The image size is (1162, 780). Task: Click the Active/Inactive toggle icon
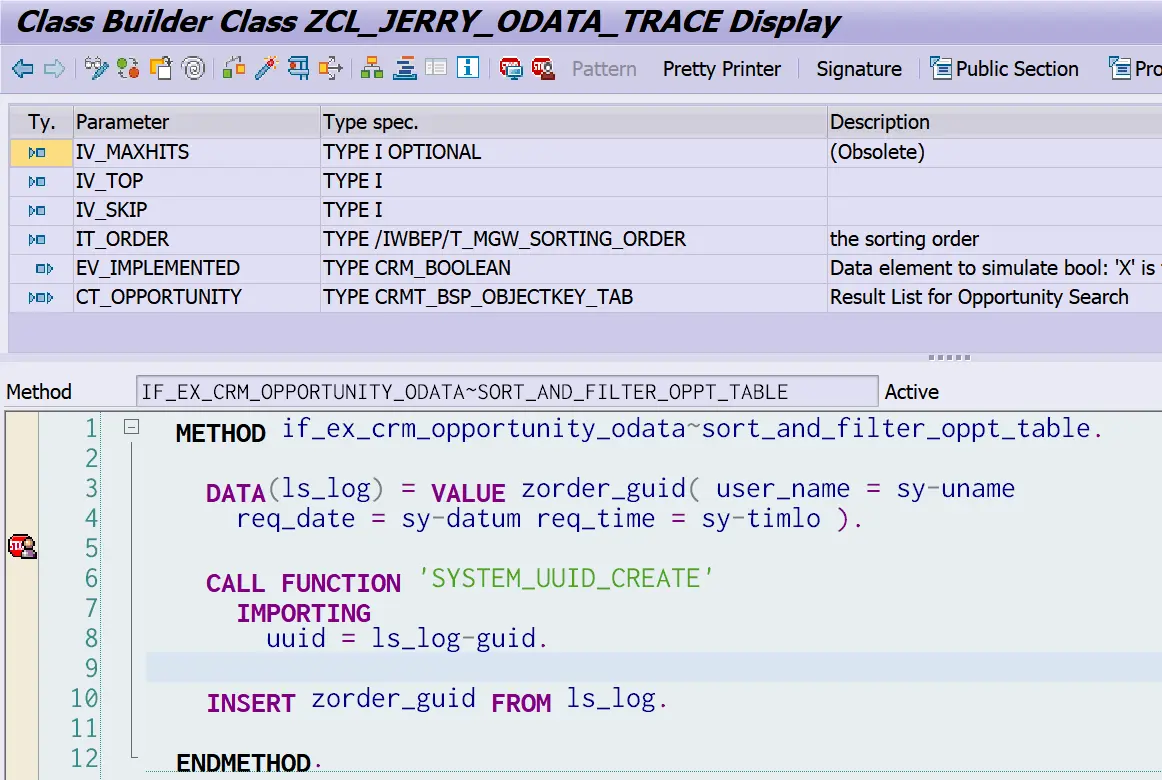click(128, 68)
